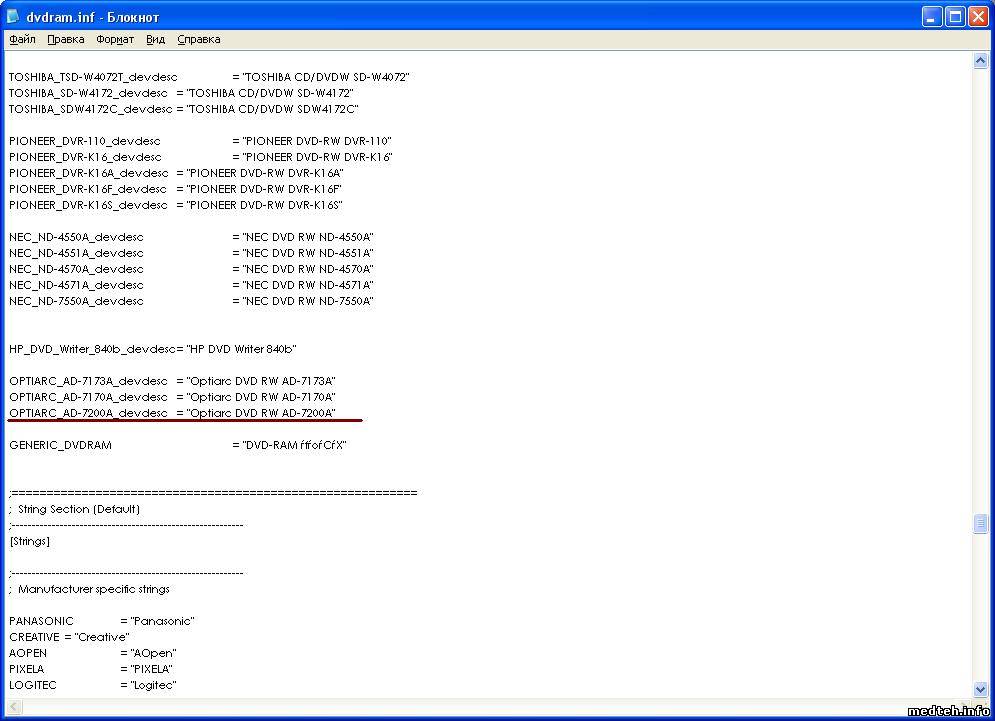Open the Файл menu
The image size is (995, 721).
tap(22, 39)
